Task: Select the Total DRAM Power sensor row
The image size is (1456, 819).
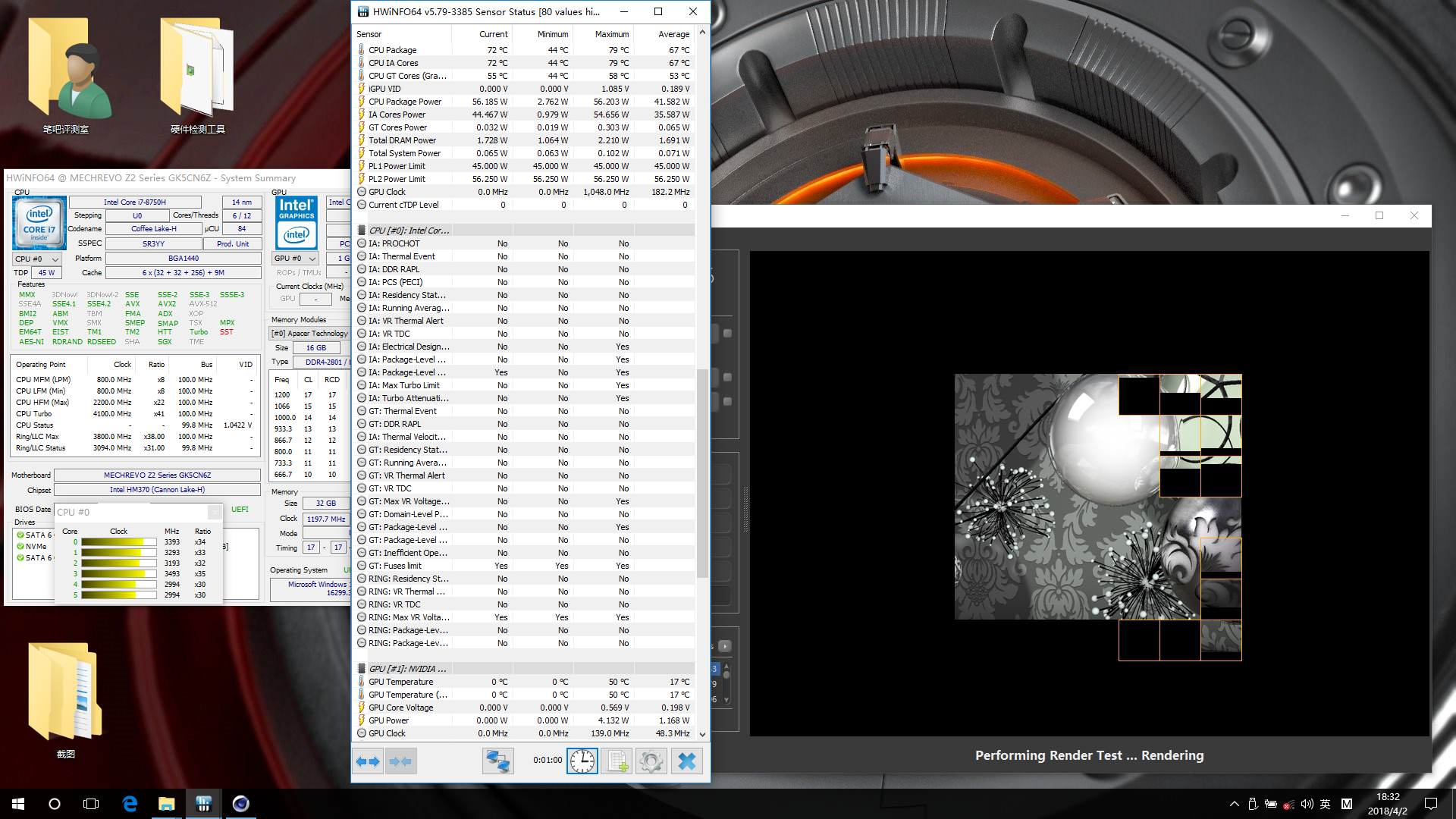Action: (x=524, y=140)
